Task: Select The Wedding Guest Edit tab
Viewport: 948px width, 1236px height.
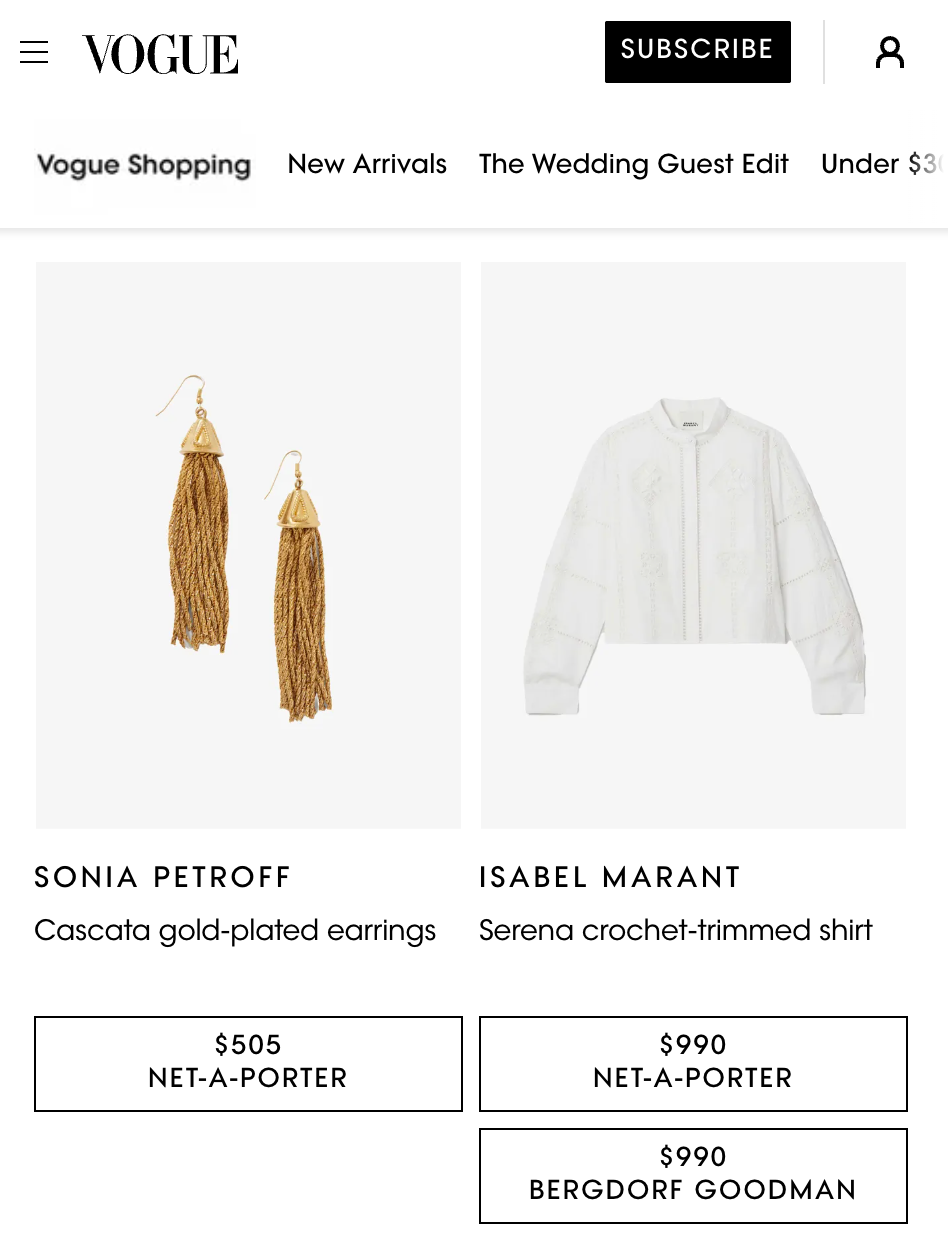Action: point(633,164)
